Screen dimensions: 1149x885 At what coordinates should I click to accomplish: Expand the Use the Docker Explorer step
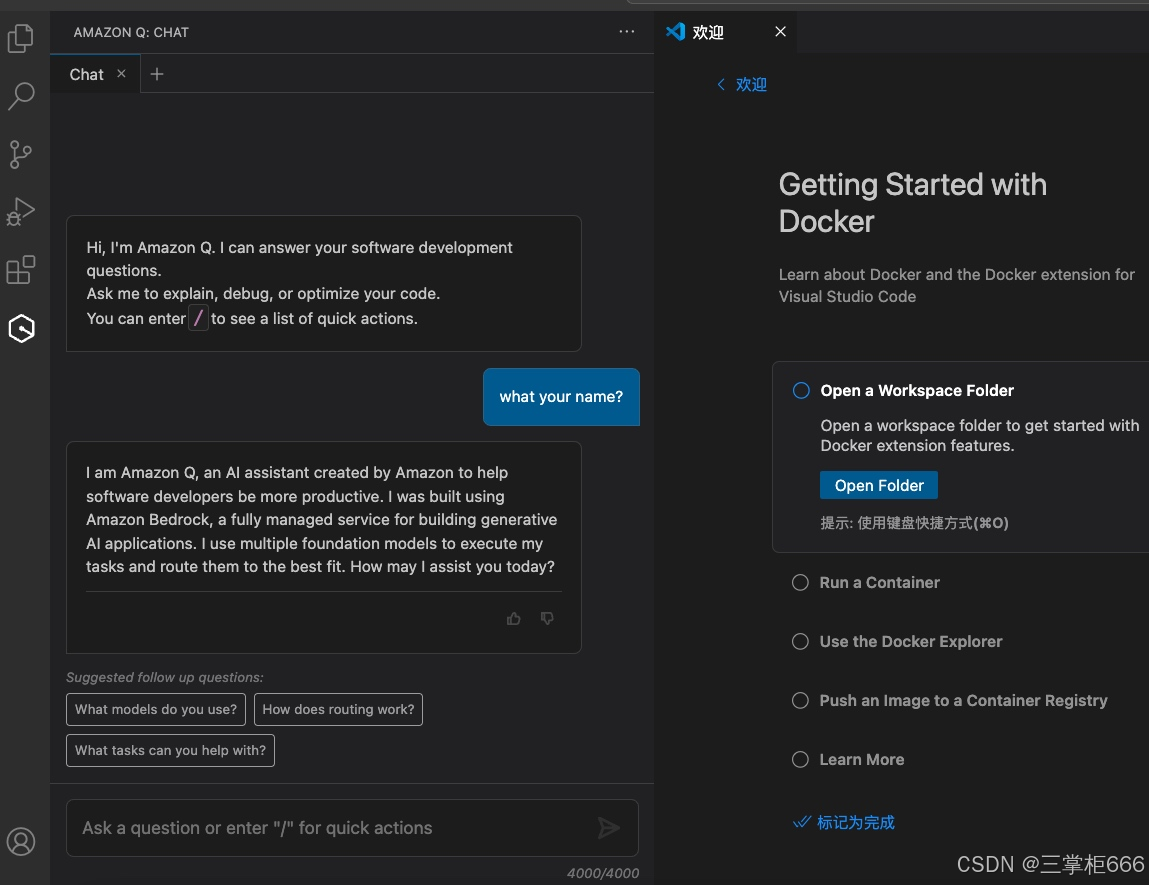pos(911,642)
